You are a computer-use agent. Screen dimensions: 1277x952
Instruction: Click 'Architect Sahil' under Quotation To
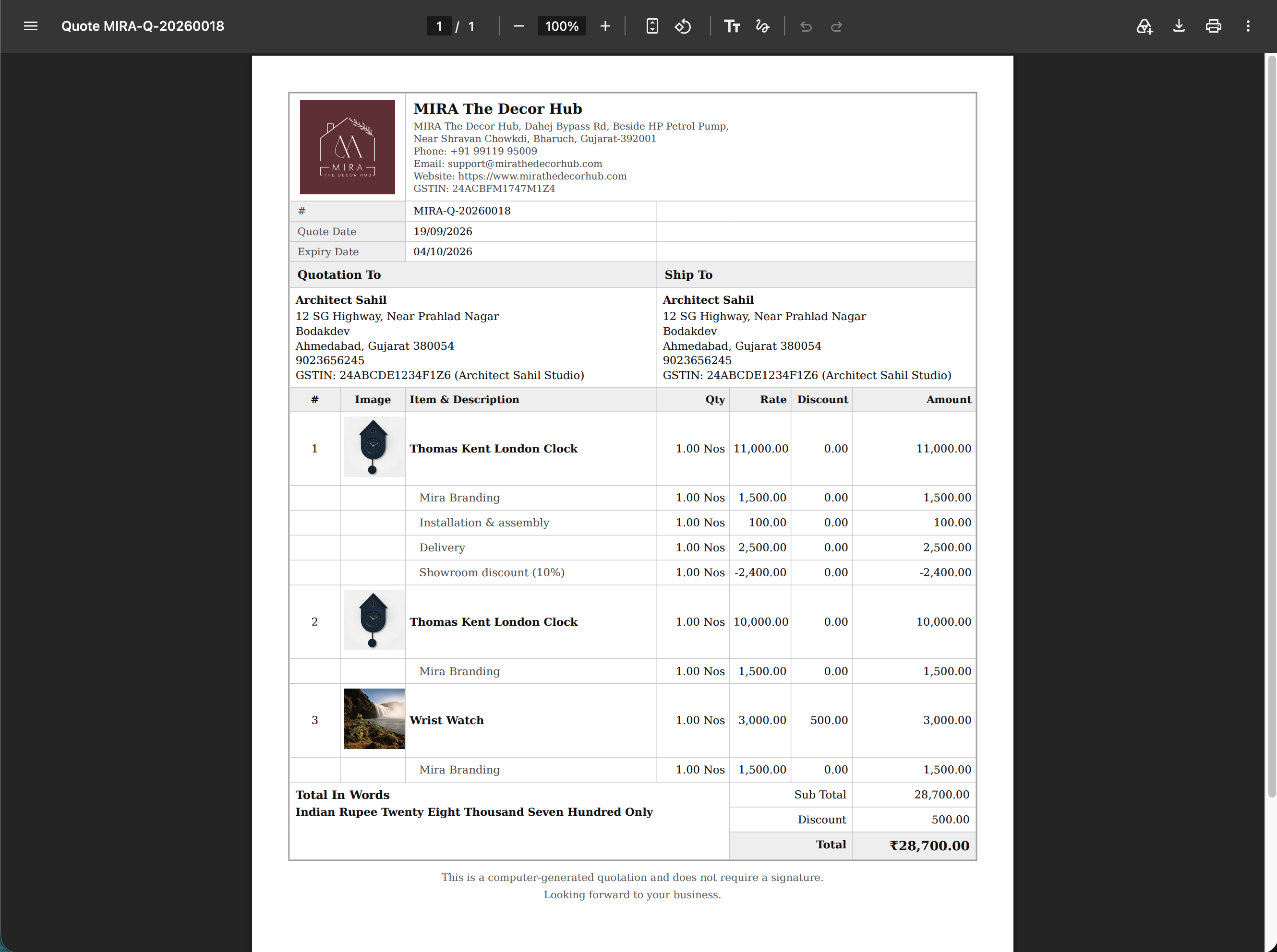click(341, 300)
